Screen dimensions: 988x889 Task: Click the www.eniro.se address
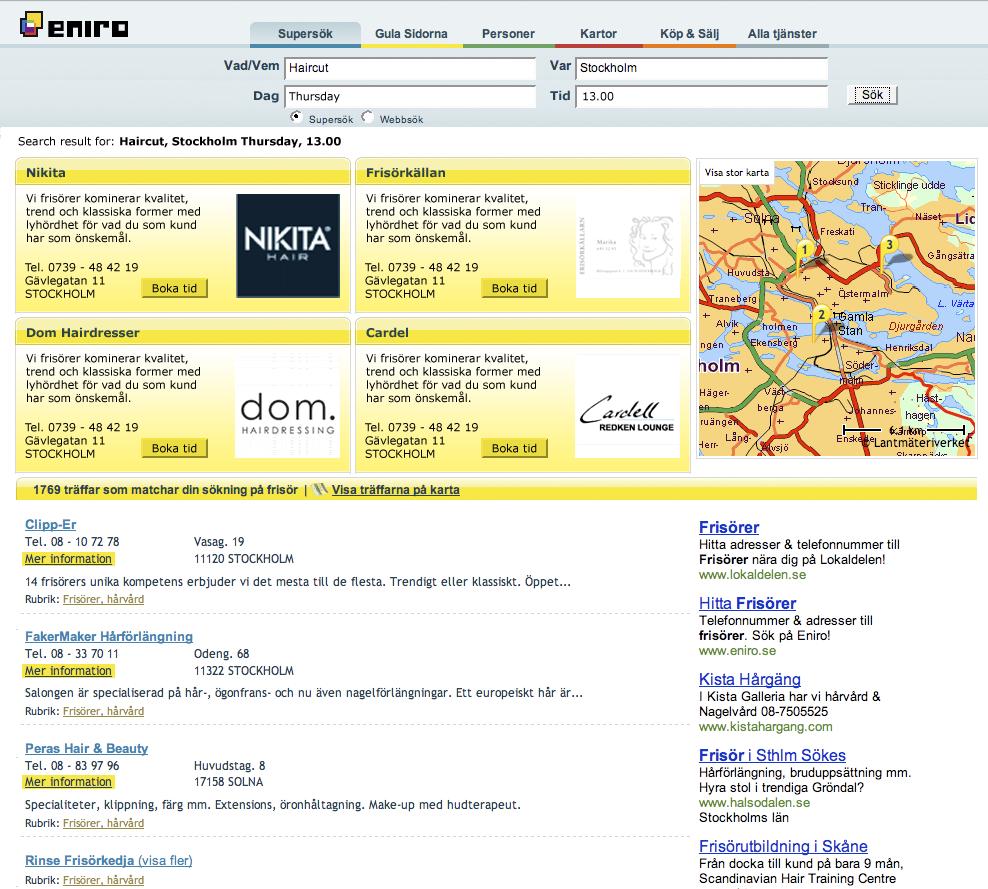(737, 651)
